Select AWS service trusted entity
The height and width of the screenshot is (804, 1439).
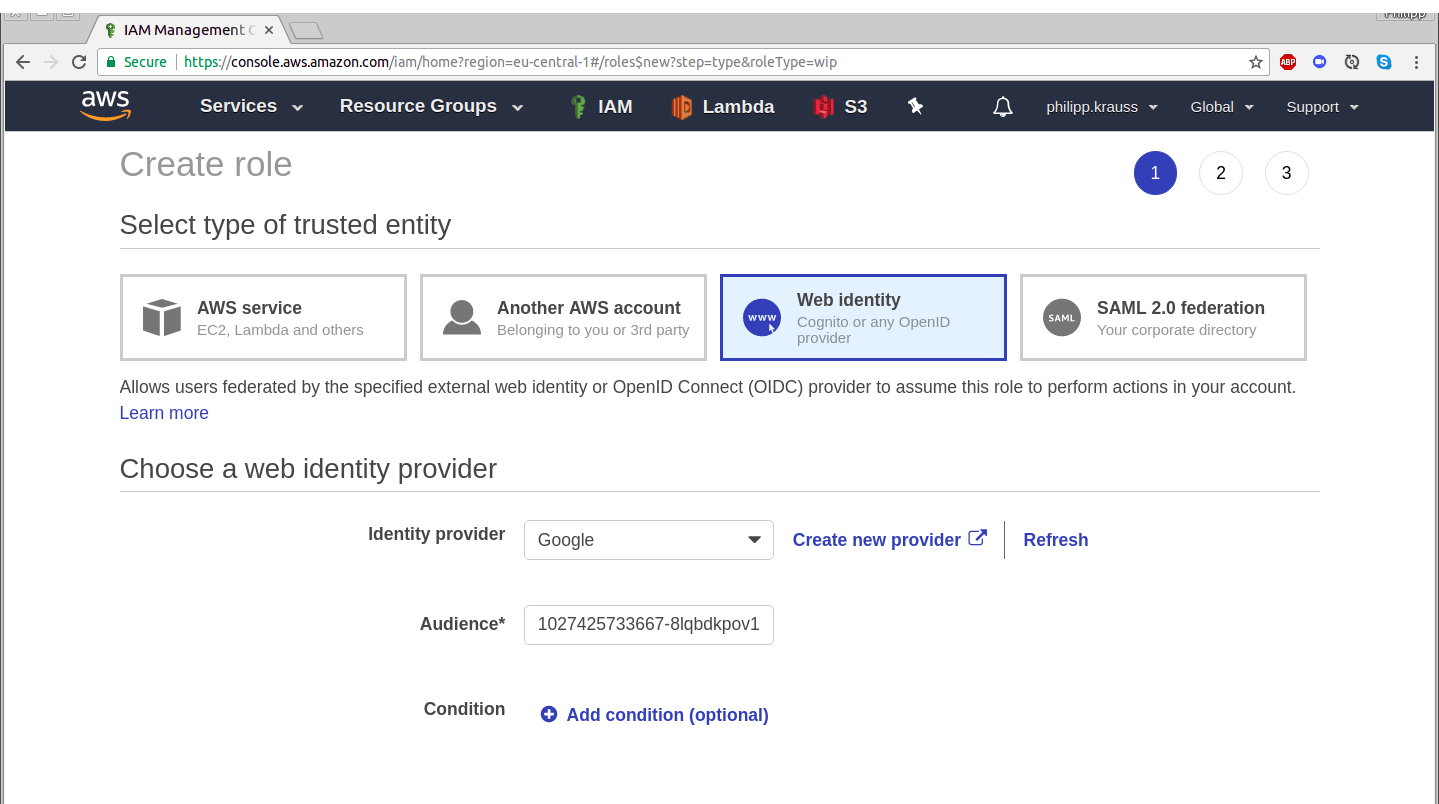pyautogui.click(x=263, y=318)
